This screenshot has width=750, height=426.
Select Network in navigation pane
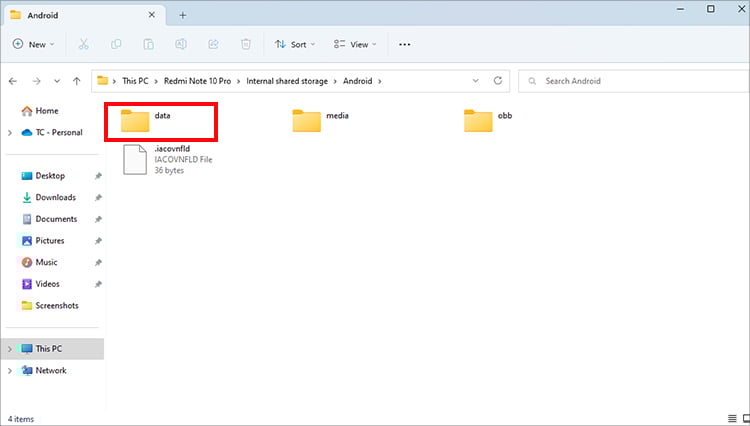(44, 371)
